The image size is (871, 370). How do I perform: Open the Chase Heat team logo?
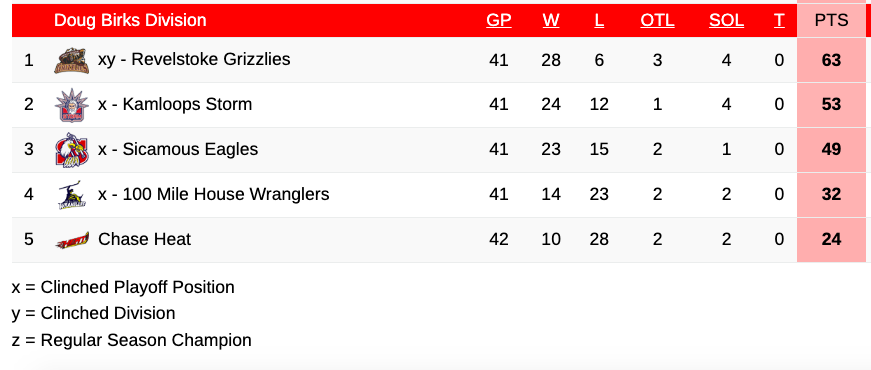tap(72, 239)
